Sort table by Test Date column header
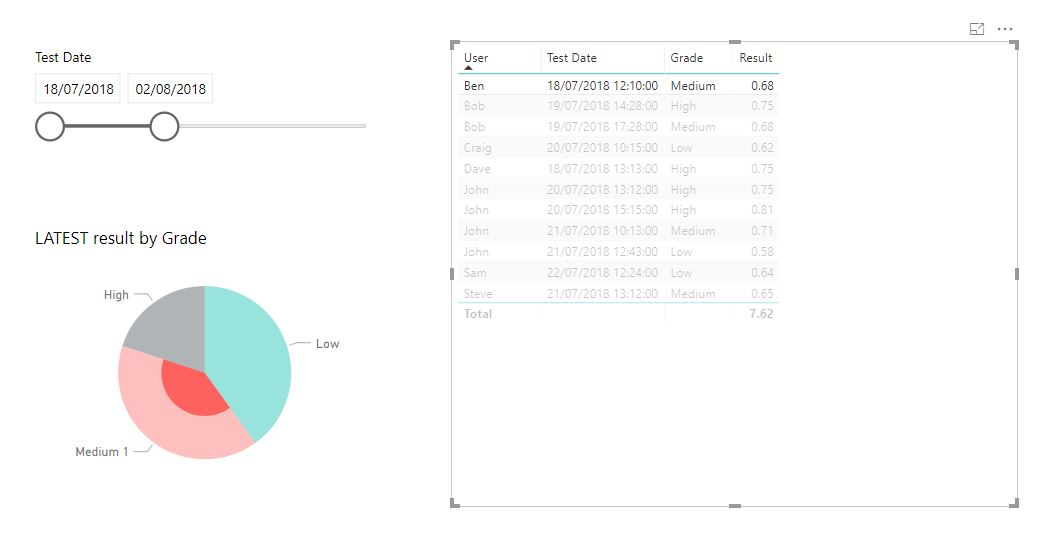The width and height of the screenshot is (1053, 555). tap(571, 58)
